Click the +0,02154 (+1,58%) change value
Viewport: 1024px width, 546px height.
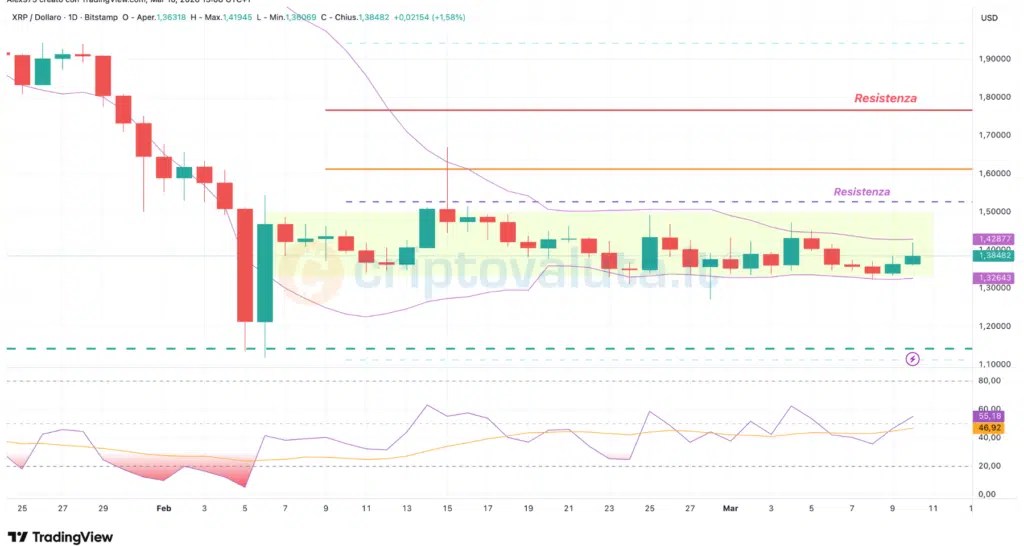pos(429,18)
